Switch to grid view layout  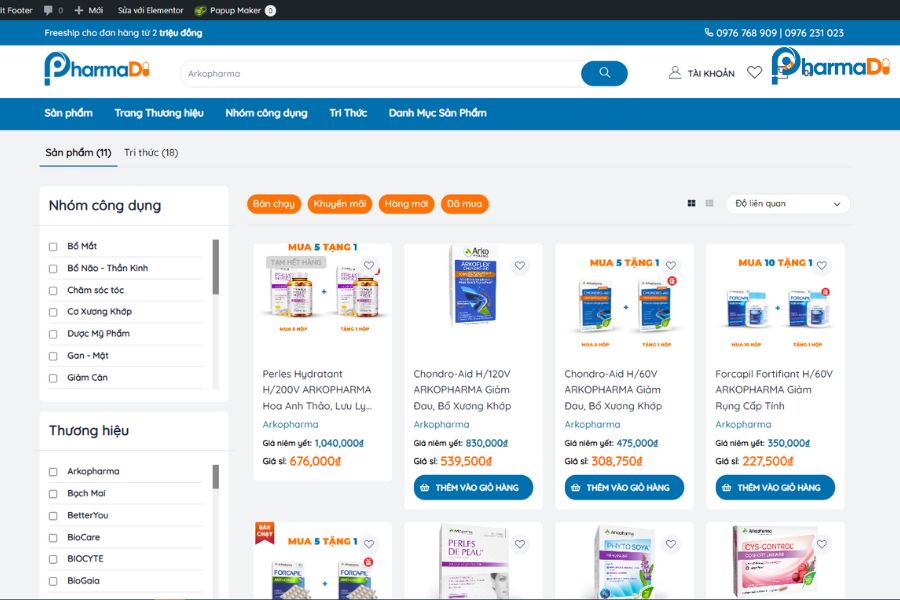[x=691, y=203]
